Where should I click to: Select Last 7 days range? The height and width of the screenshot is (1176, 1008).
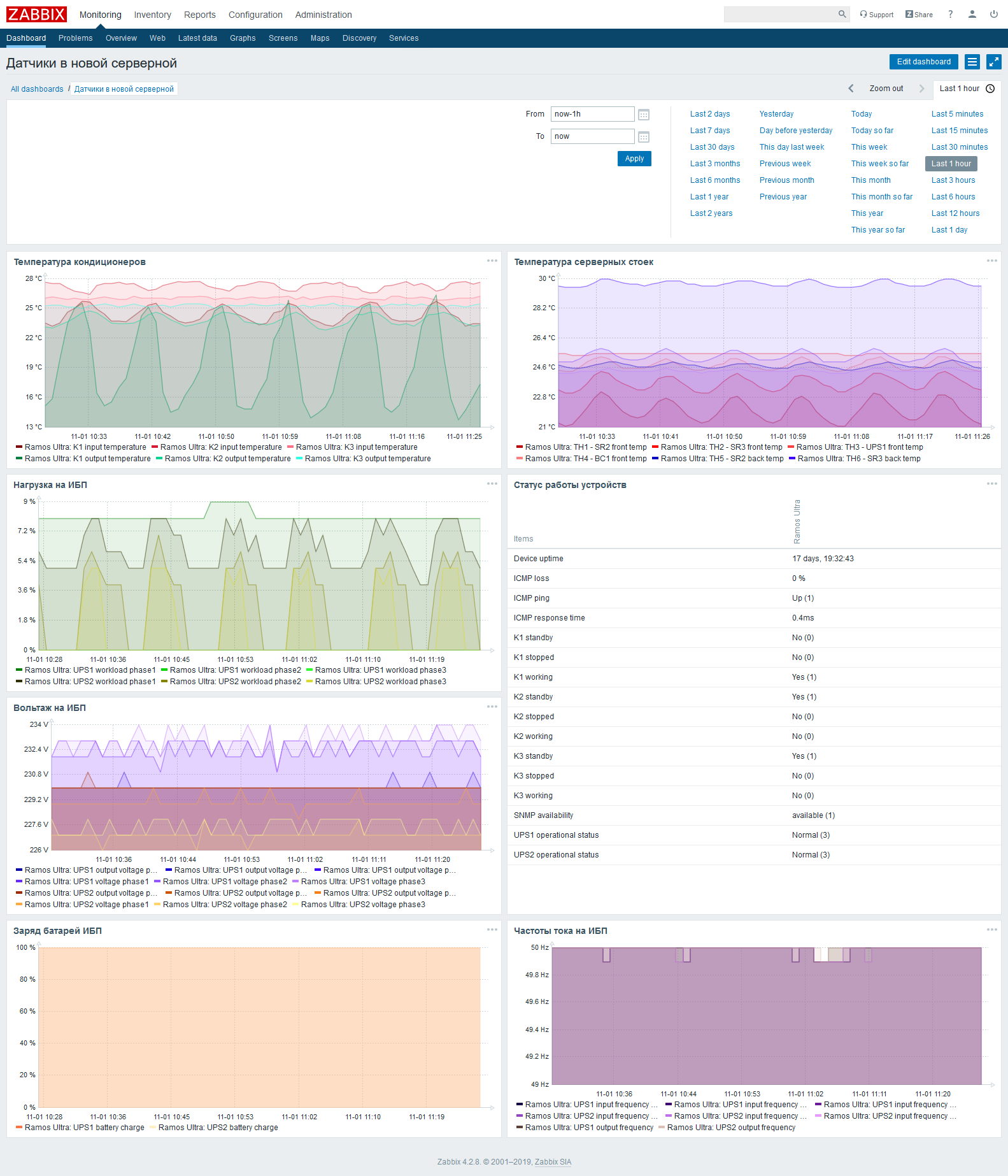[x=710, y=131]
